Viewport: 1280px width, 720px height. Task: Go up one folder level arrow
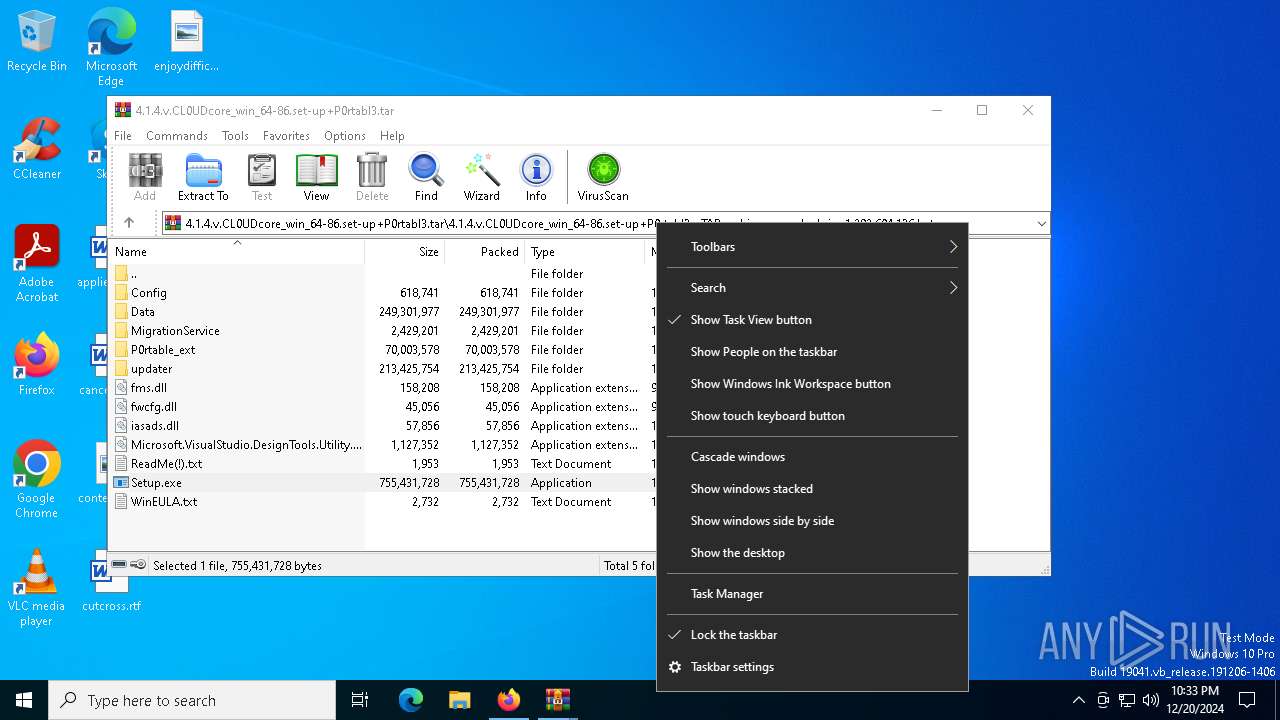coord(128,223)
